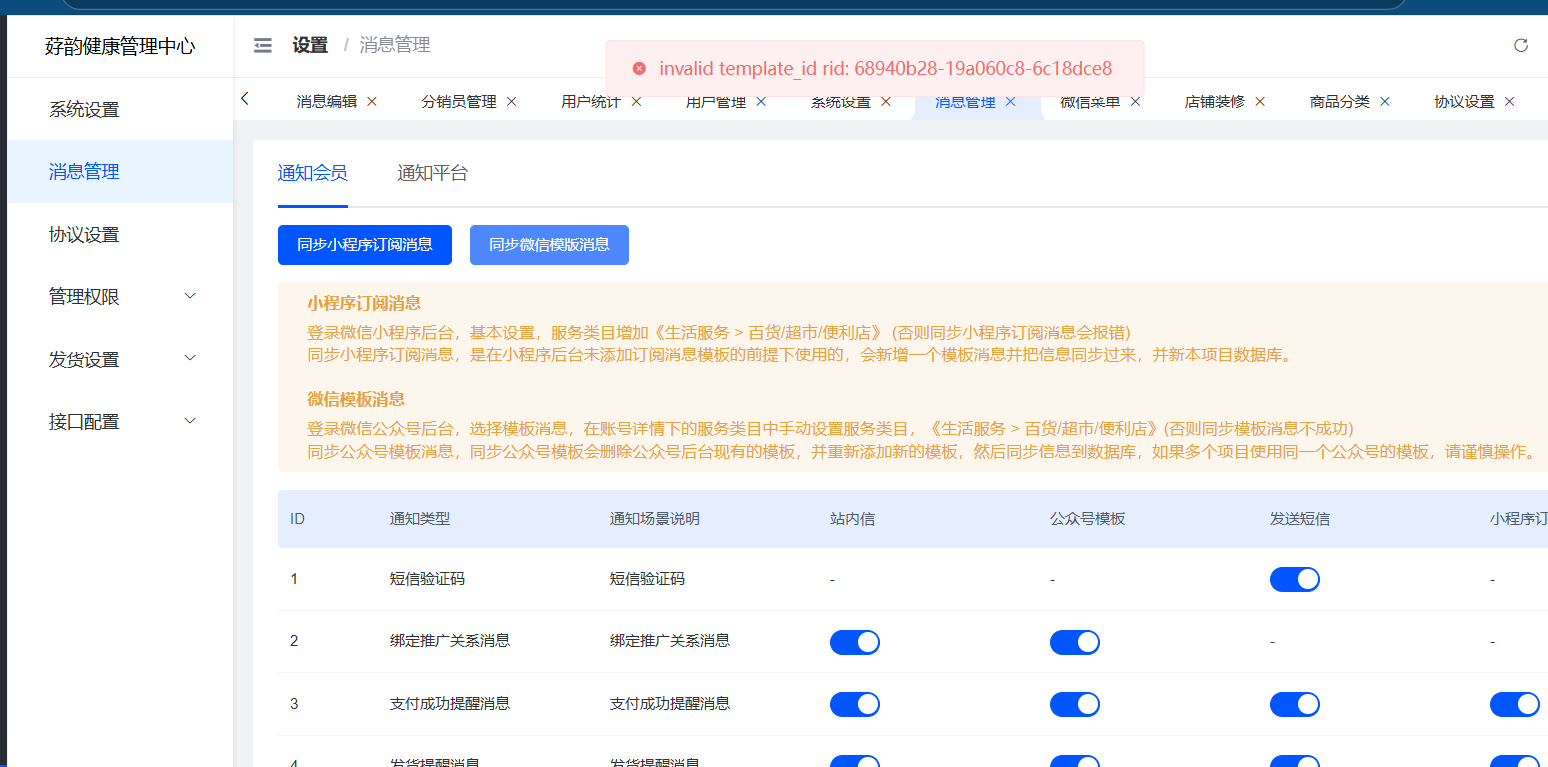Click the 公众号模板 column header
This screenshot has height=767, width=1548.
1088,519
